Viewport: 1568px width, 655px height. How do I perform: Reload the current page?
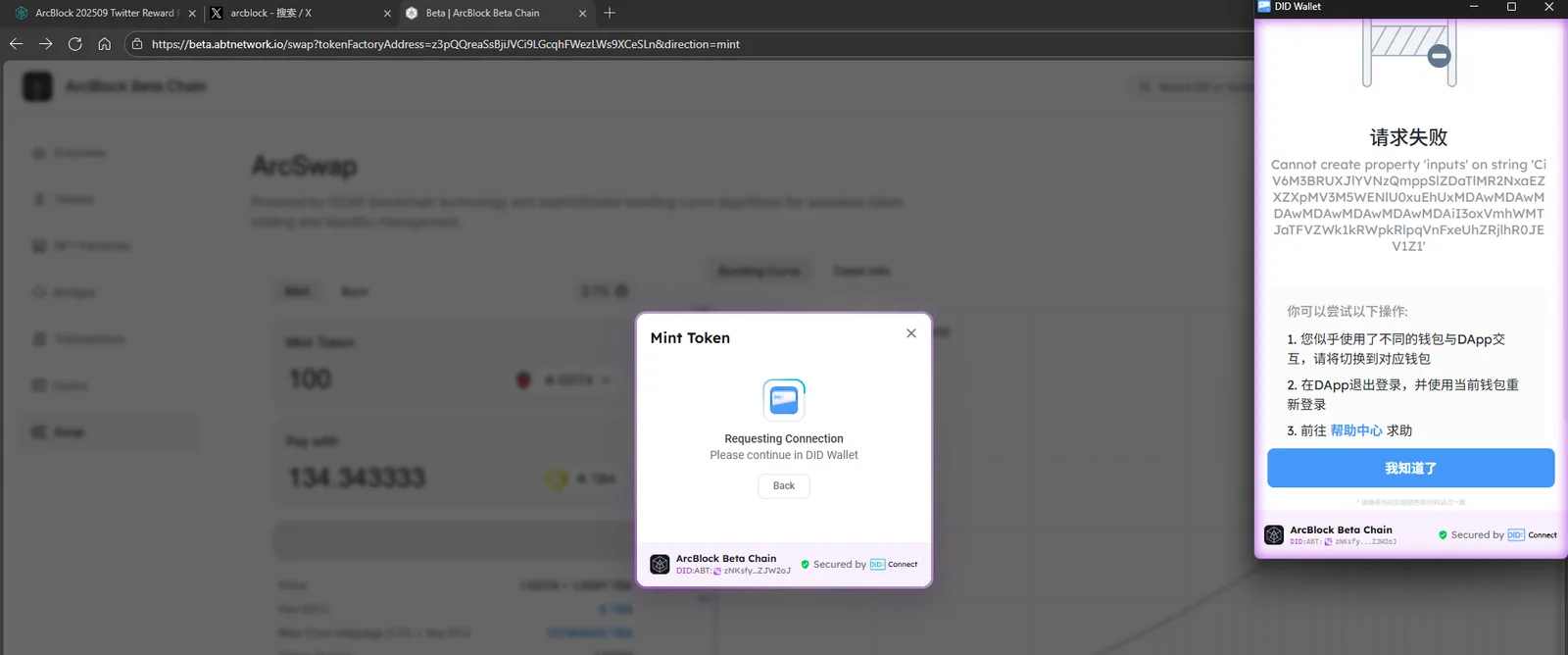tap(74, 44)
